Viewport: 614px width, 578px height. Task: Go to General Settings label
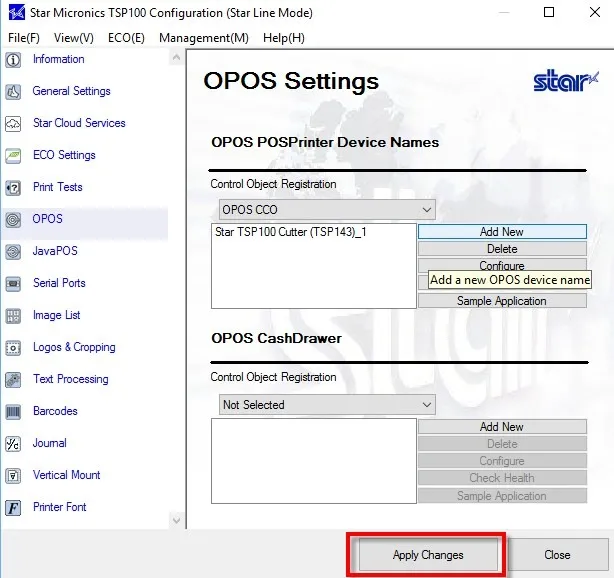tap(71, 91)
